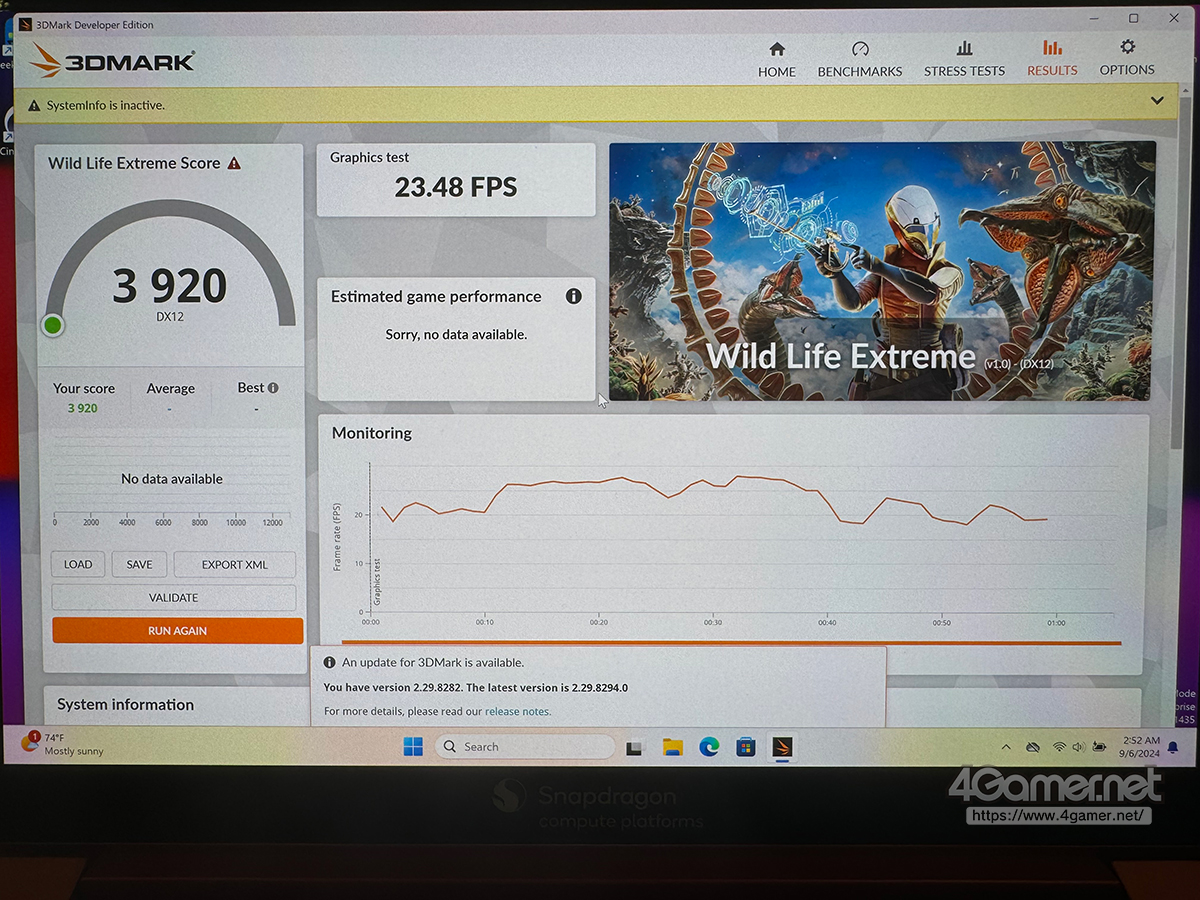Open the BENCHMARKS tab
Image resolution: width=1200 pixels, height=900 pixels.
tap(860, 60)
